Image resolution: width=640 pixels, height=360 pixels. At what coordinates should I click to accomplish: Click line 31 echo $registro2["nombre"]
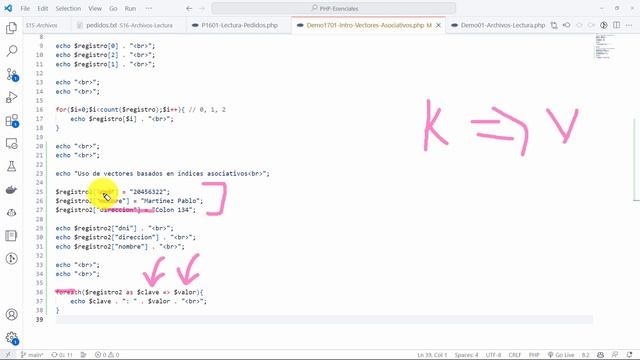click(x=120, y=247)
